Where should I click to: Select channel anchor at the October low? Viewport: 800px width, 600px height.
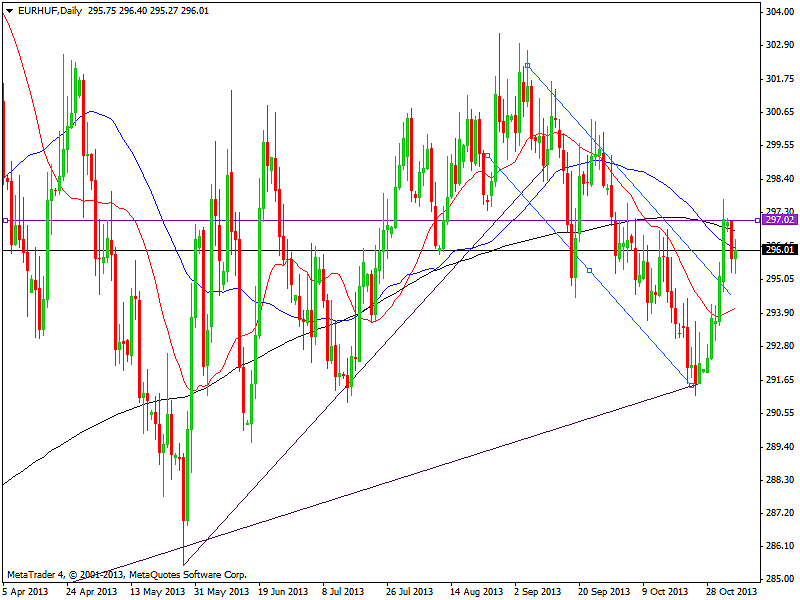point(693,385)
